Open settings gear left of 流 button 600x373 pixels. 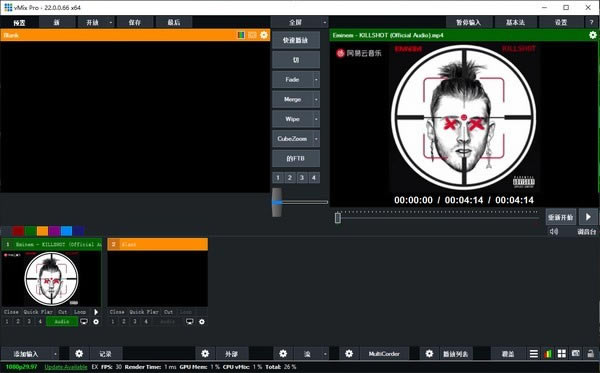point(283,353)
